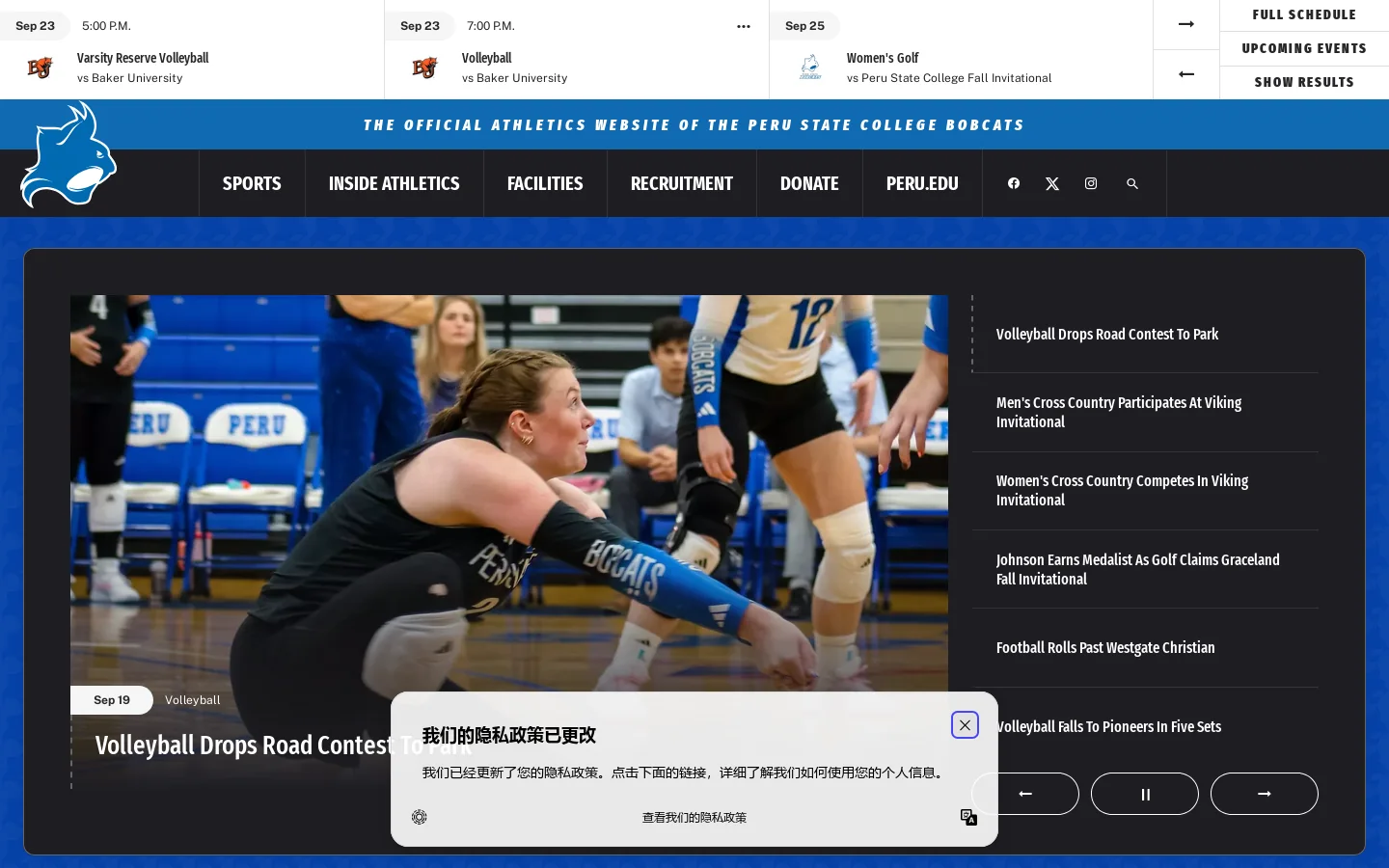Advance to next slideshow story
Screen dimensions: 1389x868
tap(1265, 794)
